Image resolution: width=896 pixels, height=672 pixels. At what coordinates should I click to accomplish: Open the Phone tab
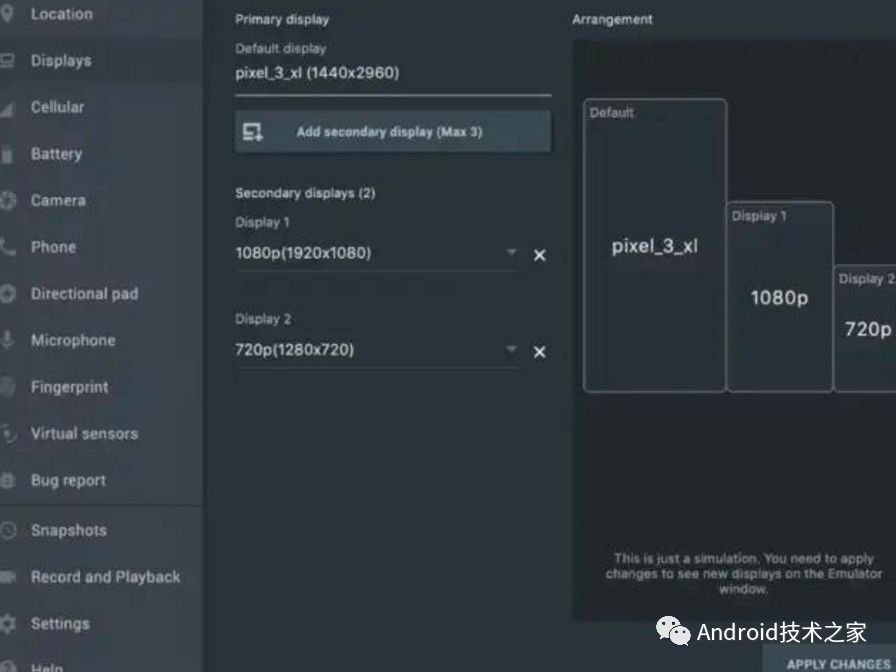[101, 247]
